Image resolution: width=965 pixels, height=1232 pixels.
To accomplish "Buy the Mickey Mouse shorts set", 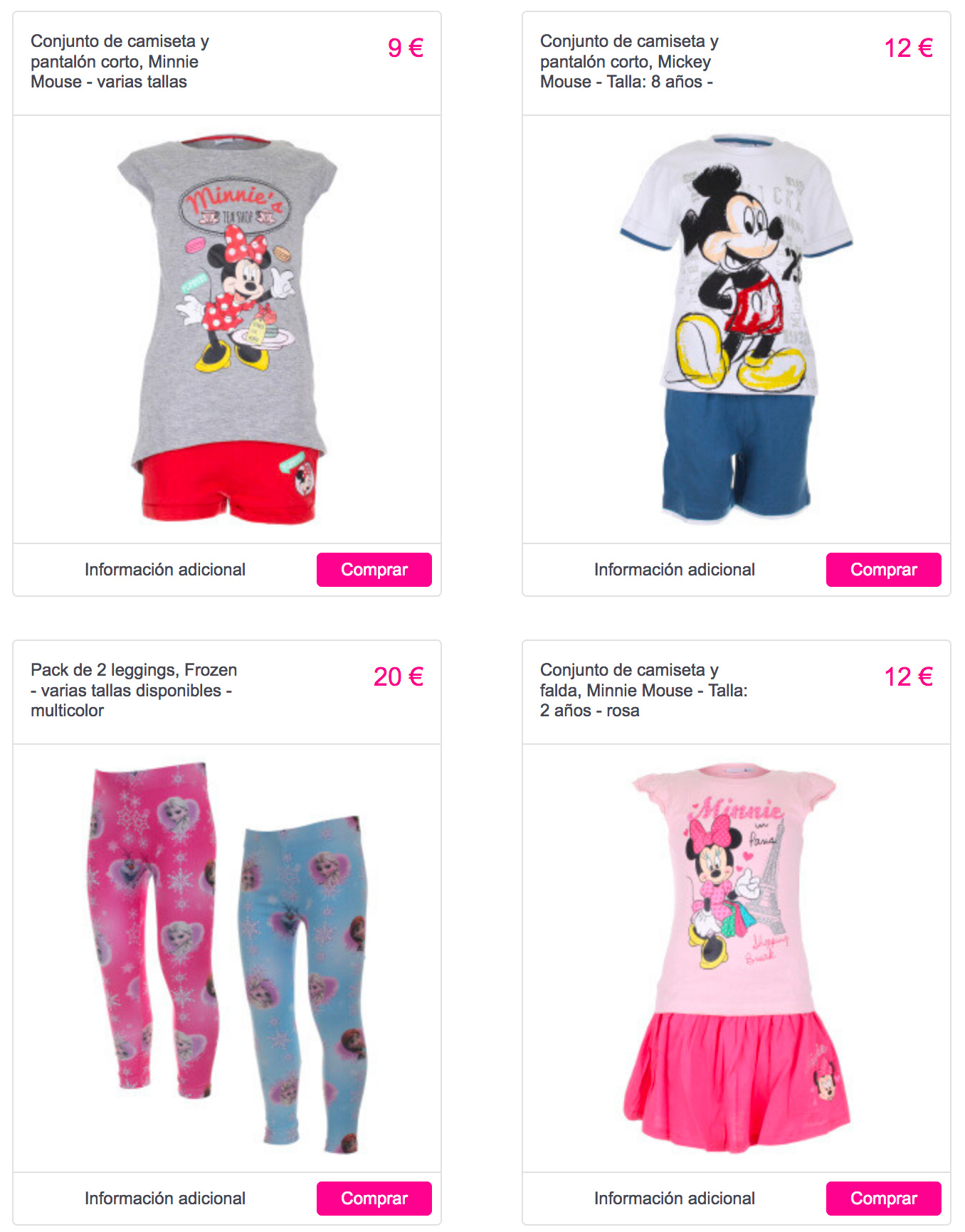I will point(883,570).
